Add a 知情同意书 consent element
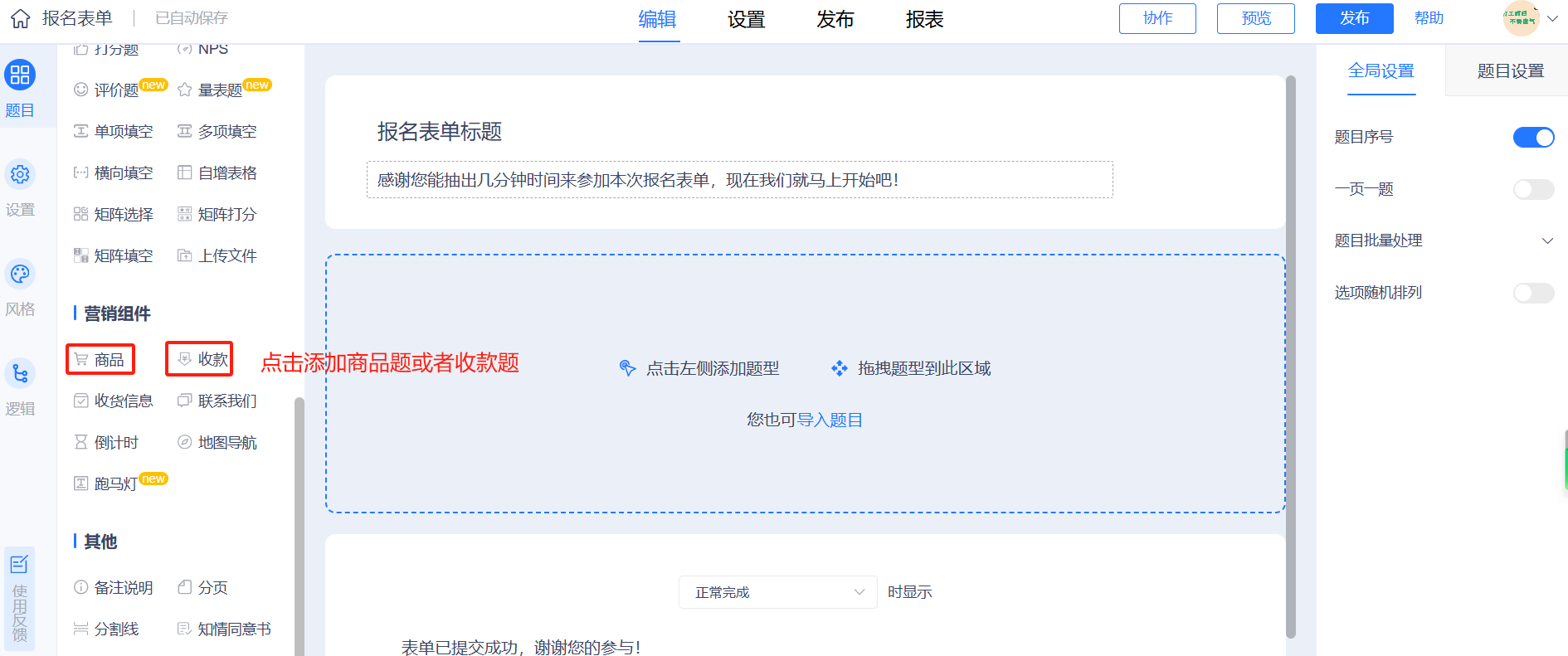1568x656 pixels. tap(224, 629)
